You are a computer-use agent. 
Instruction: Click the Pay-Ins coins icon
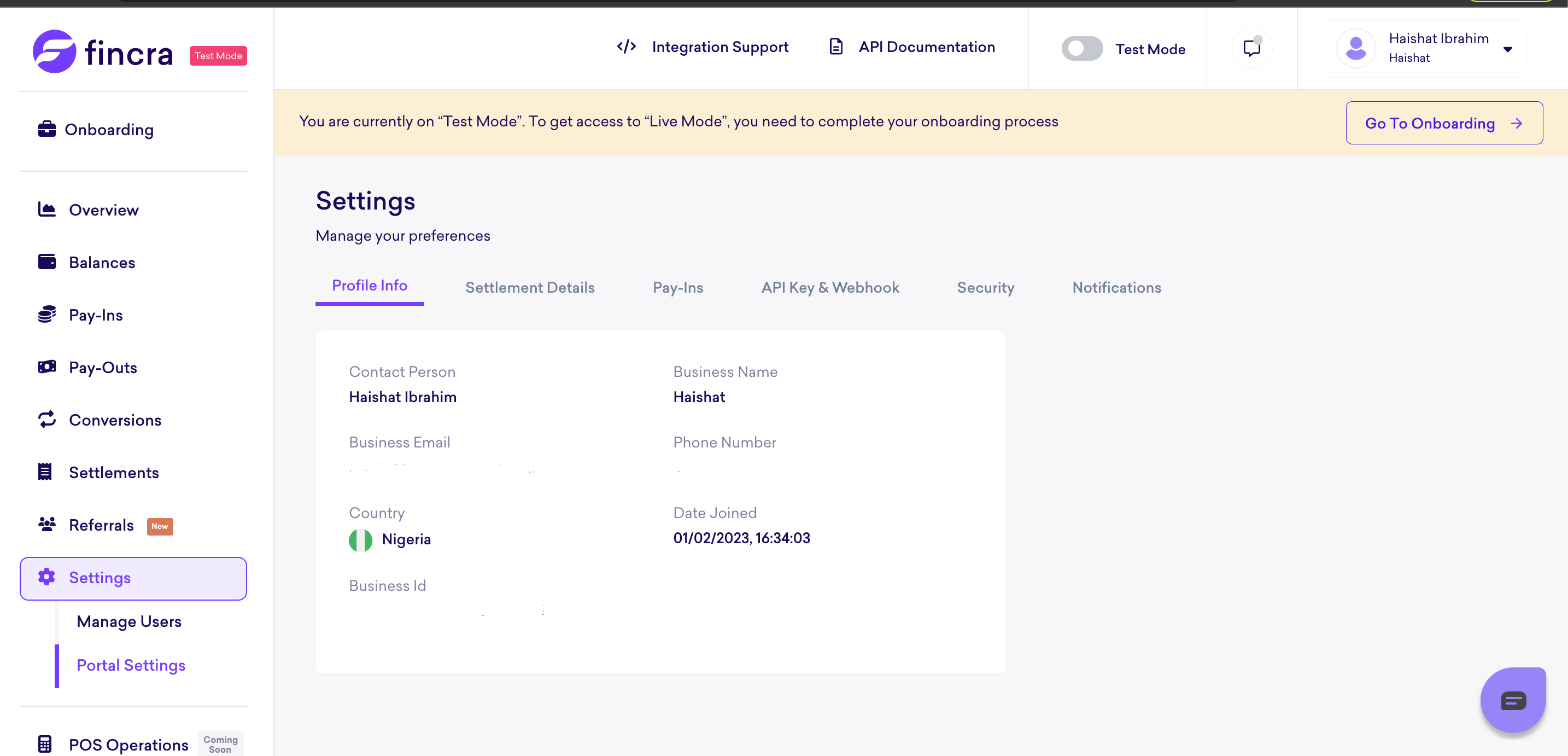click(x=47, y=315)
